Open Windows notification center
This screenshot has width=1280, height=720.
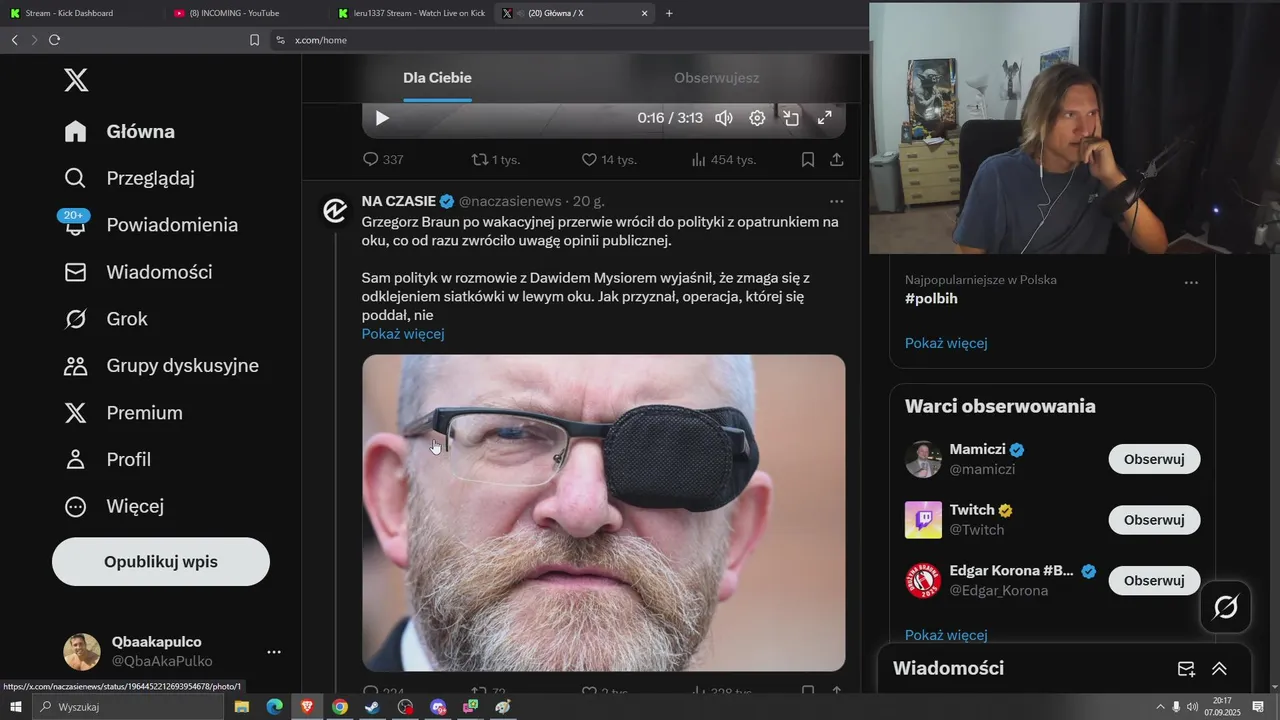click(x=1259, y=707)
